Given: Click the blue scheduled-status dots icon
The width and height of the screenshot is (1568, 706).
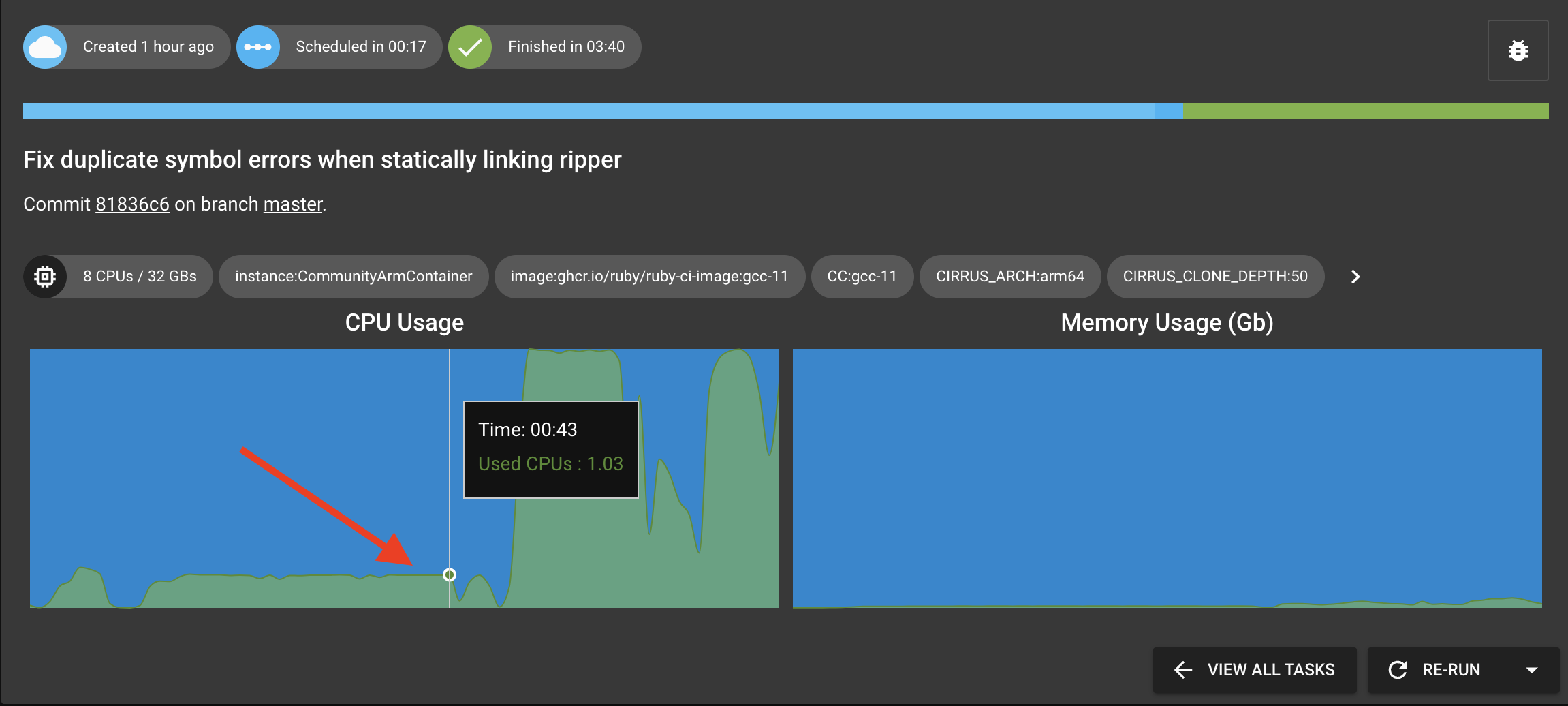Looking at the screenshot, I should [258, 47].
